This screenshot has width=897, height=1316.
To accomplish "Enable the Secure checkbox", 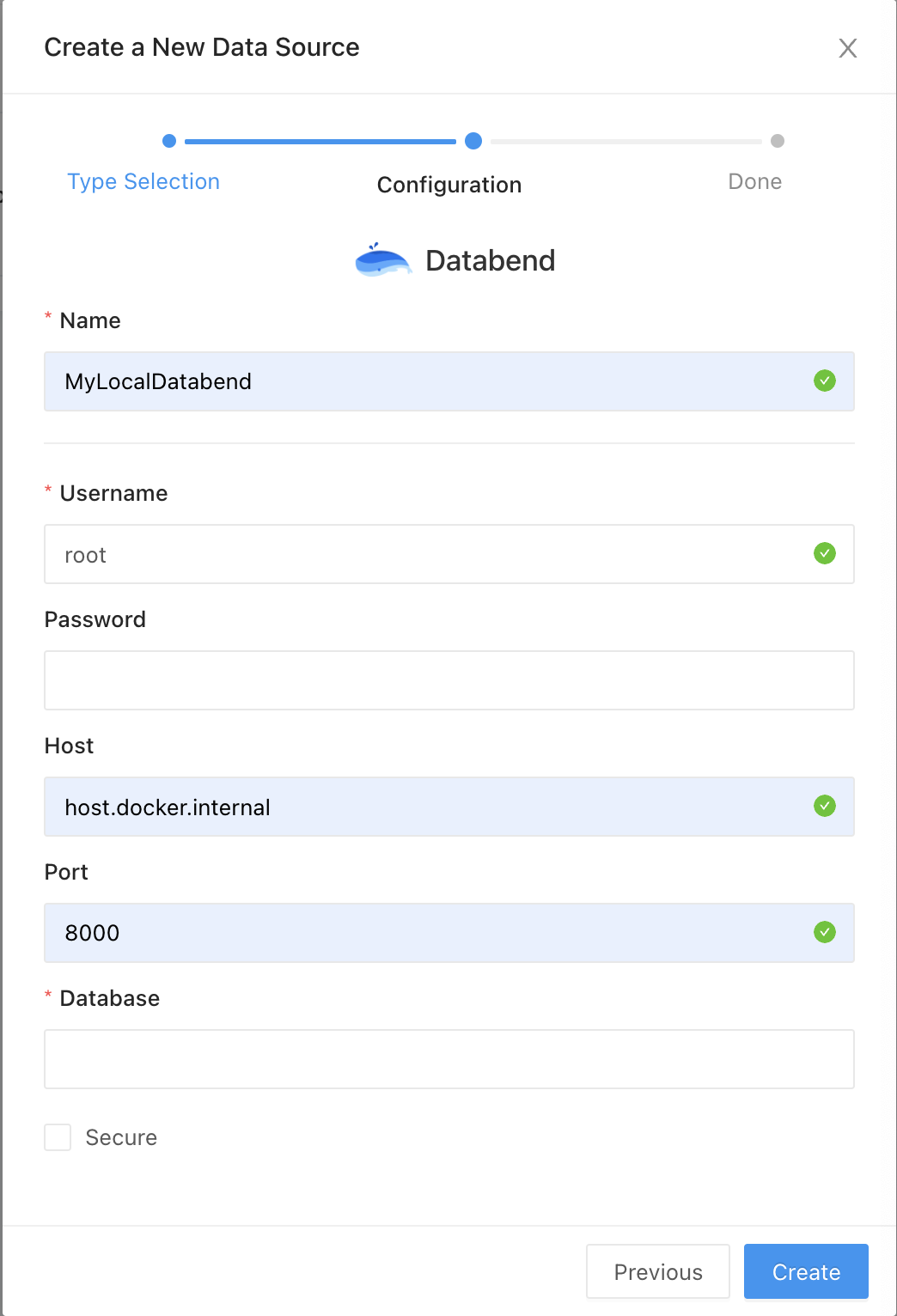I will pyautogui.click(x=58, y=1137).
